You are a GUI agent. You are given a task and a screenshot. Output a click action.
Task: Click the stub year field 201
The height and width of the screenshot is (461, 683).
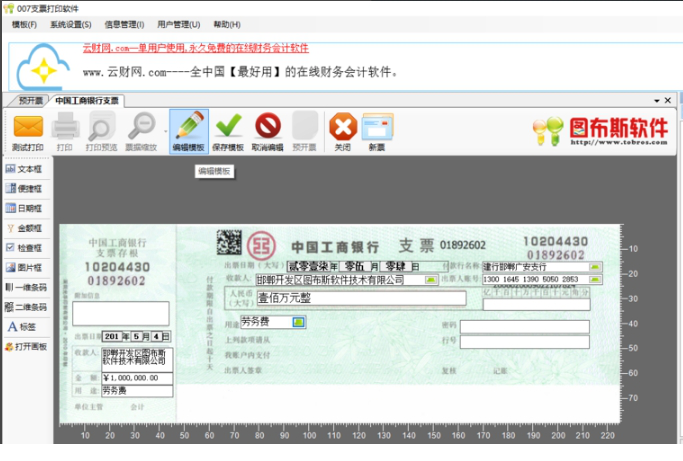click(112, 336)
